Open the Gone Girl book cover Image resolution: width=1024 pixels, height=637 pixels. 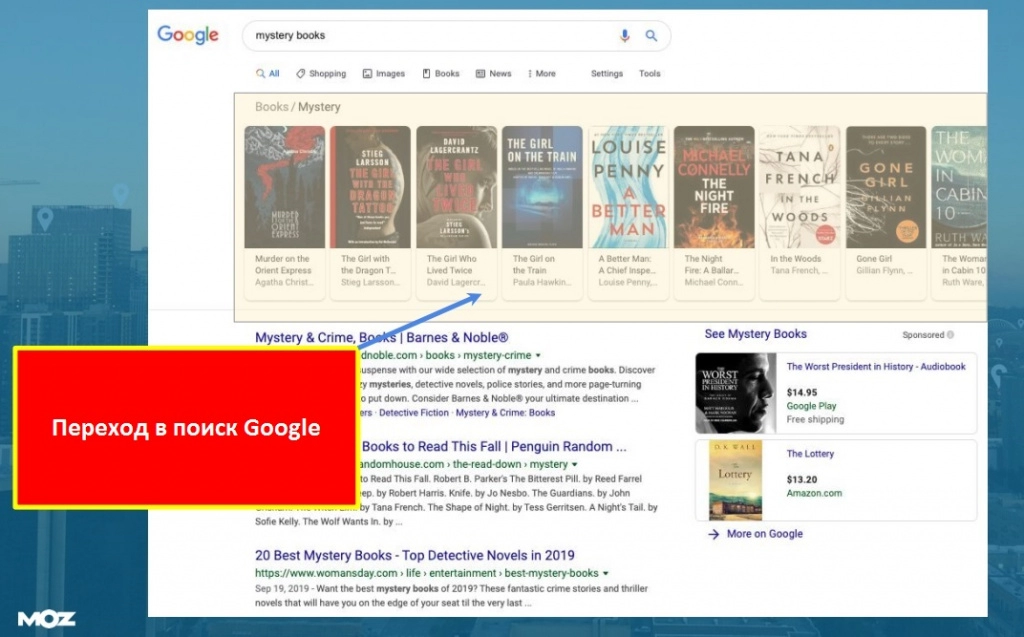(x=886, y=187)
